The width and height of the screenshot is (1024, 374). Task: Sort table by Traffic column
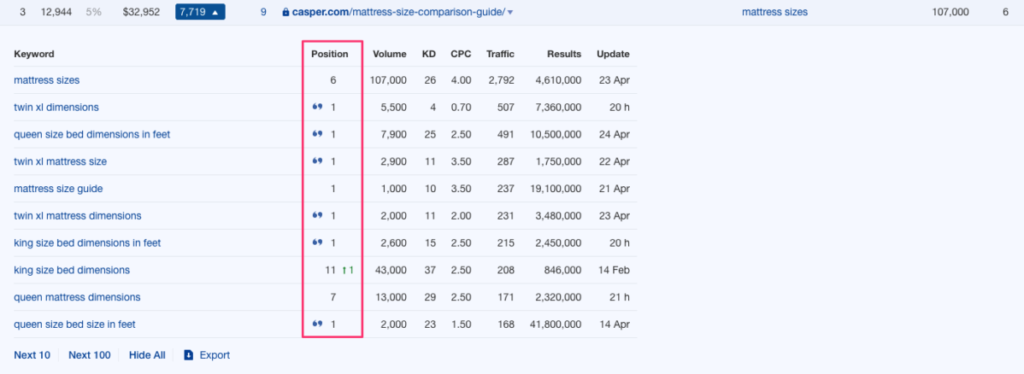pos(500,54)
